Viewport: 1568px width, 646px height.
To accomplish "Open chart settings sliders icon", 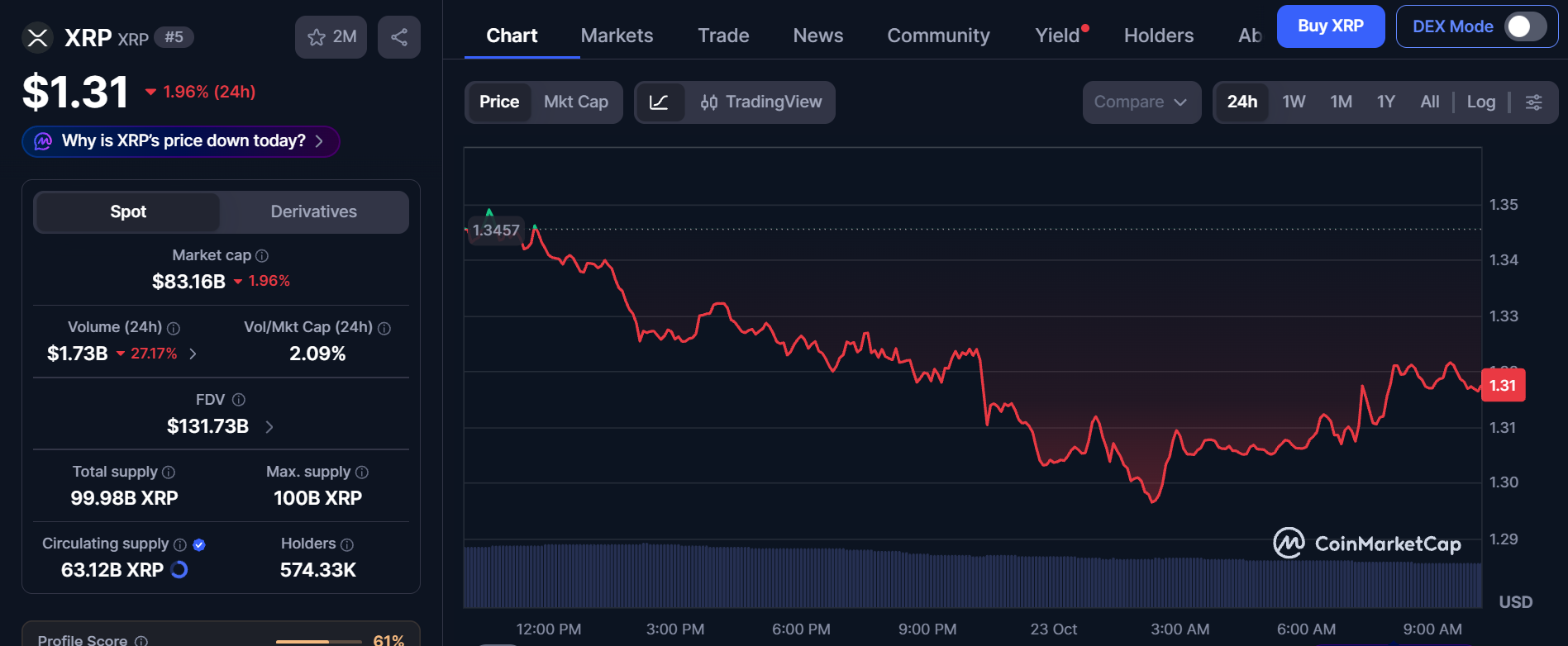I will coord(1533,102).
